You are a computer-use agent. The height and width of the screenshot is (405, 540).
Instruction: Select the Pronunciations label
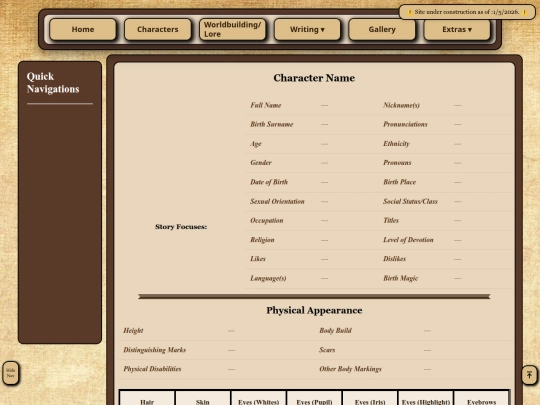tap(405, 124)
